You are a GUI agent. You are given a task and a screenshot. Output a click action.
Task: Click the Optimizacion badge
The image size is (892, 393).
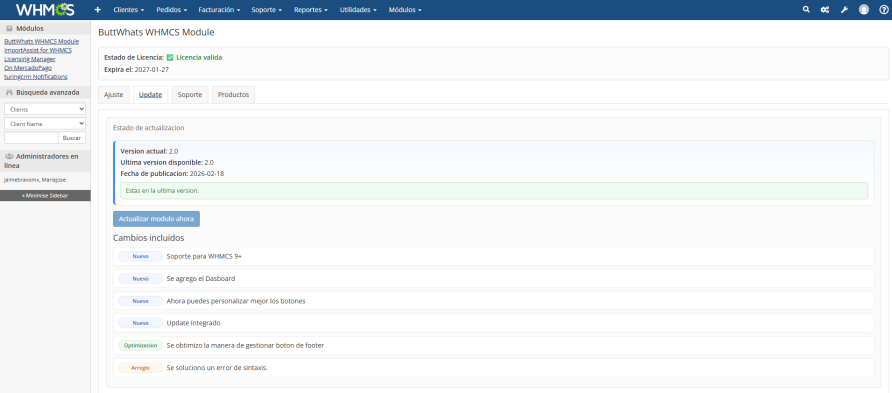pos(141,345)
